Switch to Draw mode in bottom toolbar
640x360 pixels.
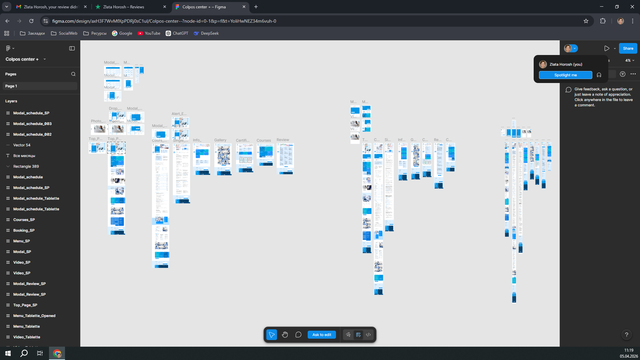348,335
